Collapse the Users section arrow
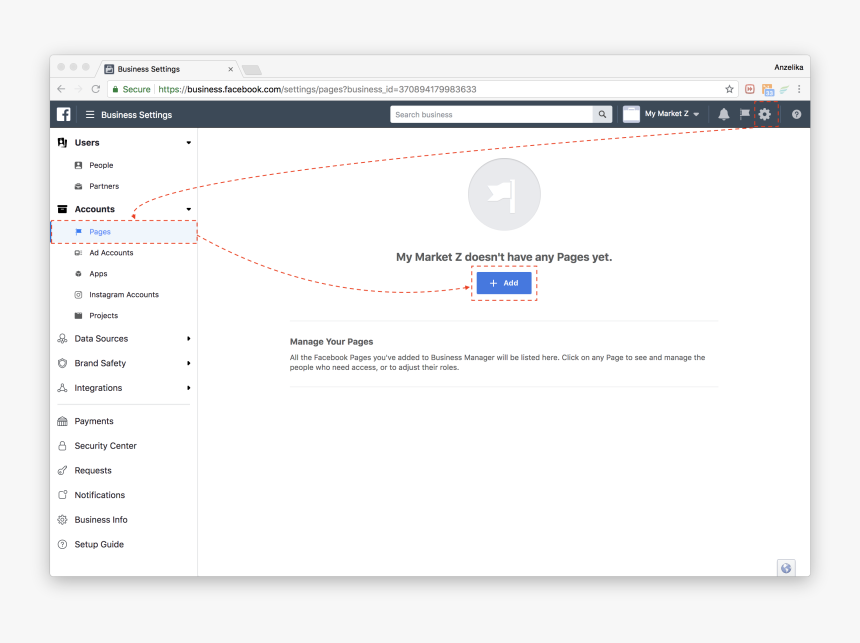 (189, 143)
